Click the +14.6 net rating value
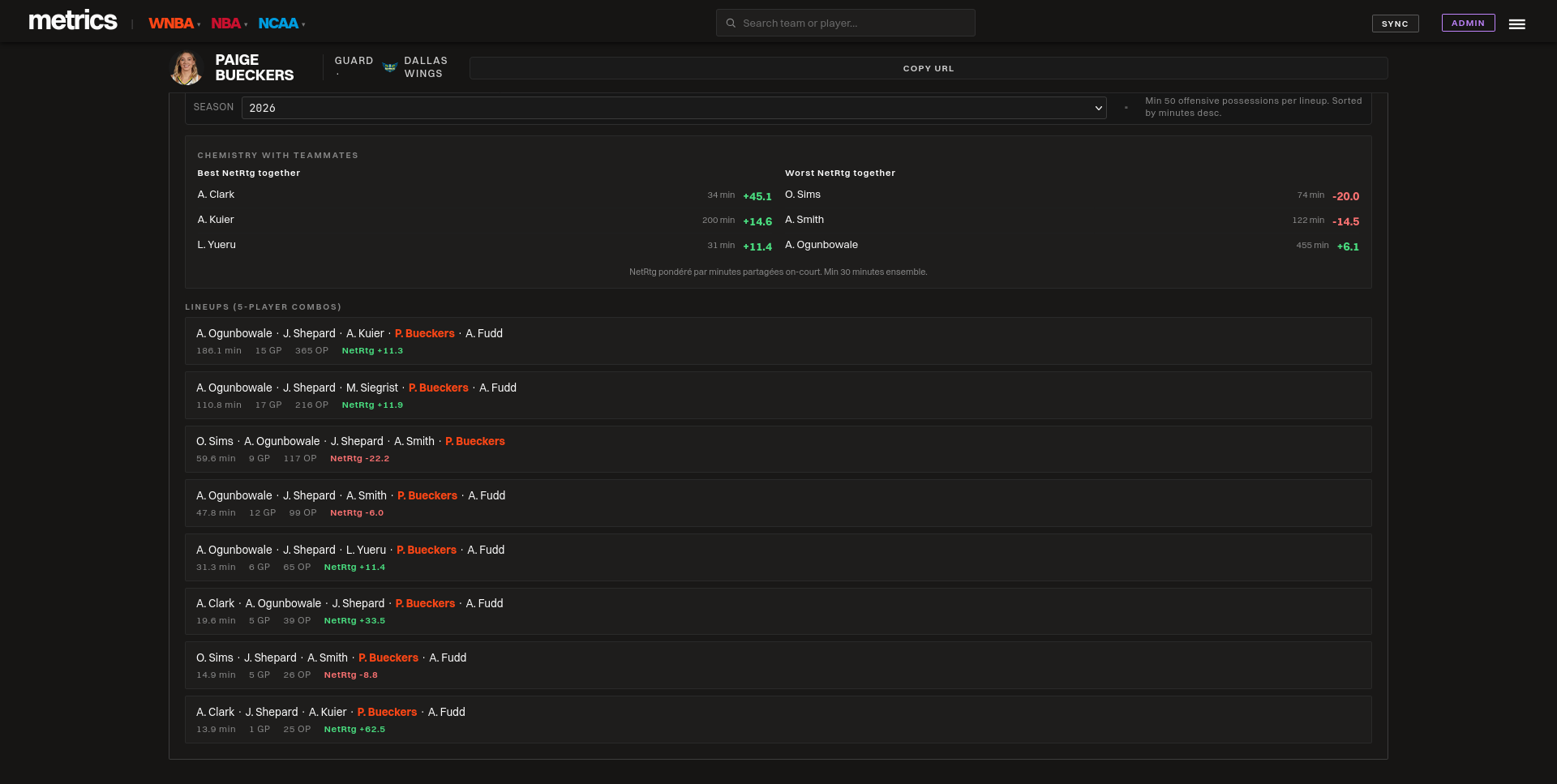 [757, 221]
